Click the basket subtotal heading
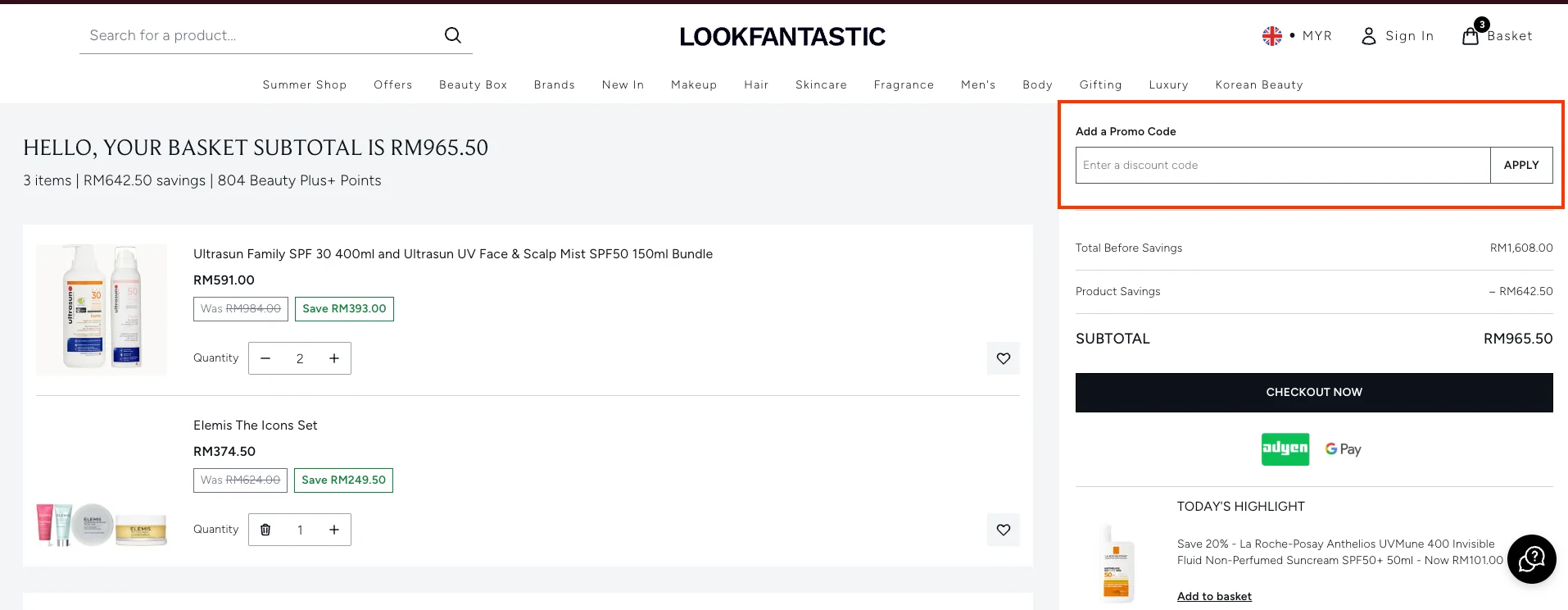Image resolution: width=1568 pixels, height=610 pixels. tap(256, 148)
